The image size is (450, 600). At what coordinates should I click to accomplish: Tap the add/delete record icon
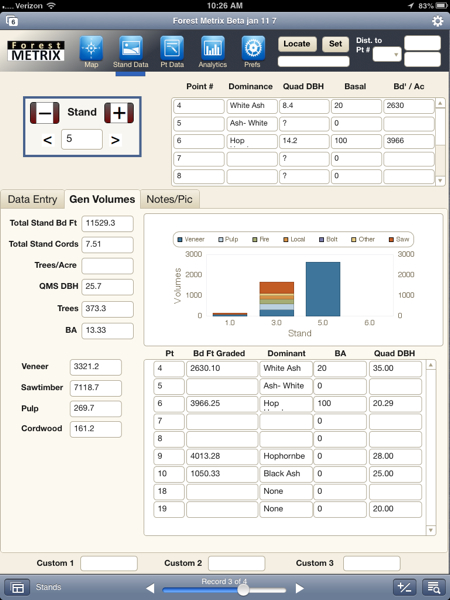pyautogui.click(x=405, y=587)
